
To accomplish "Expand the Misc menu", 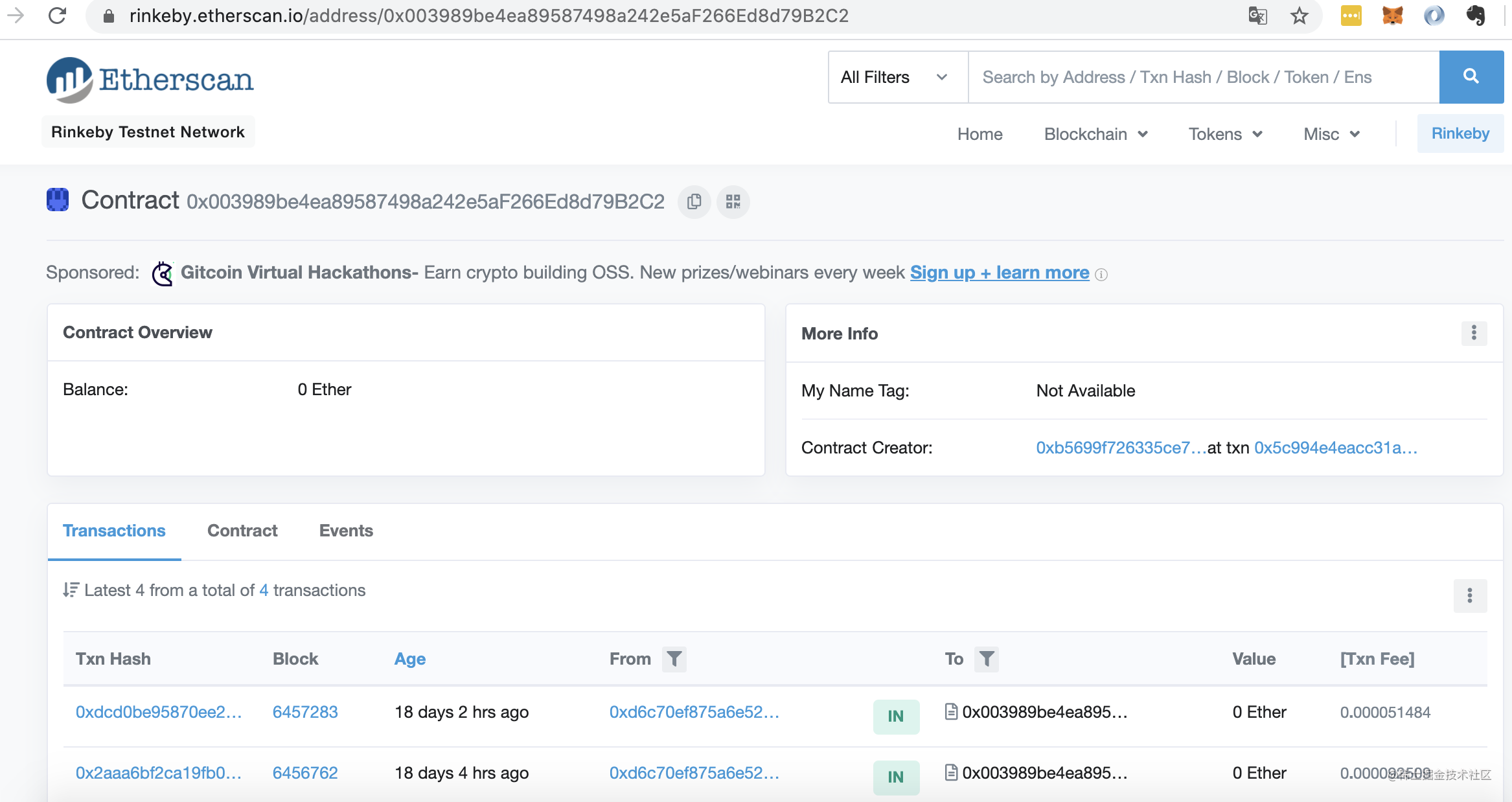I will [1332, 134].
